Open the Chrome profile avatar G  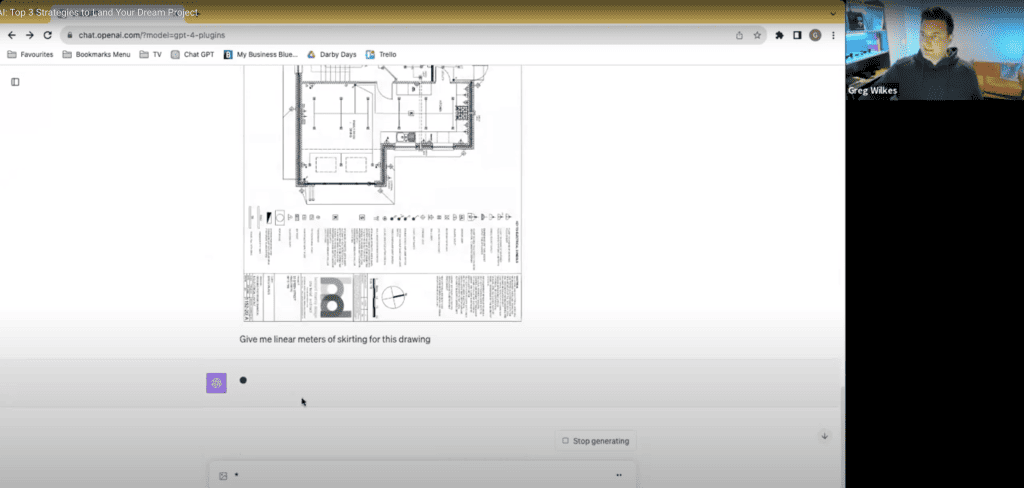point(815,35)
